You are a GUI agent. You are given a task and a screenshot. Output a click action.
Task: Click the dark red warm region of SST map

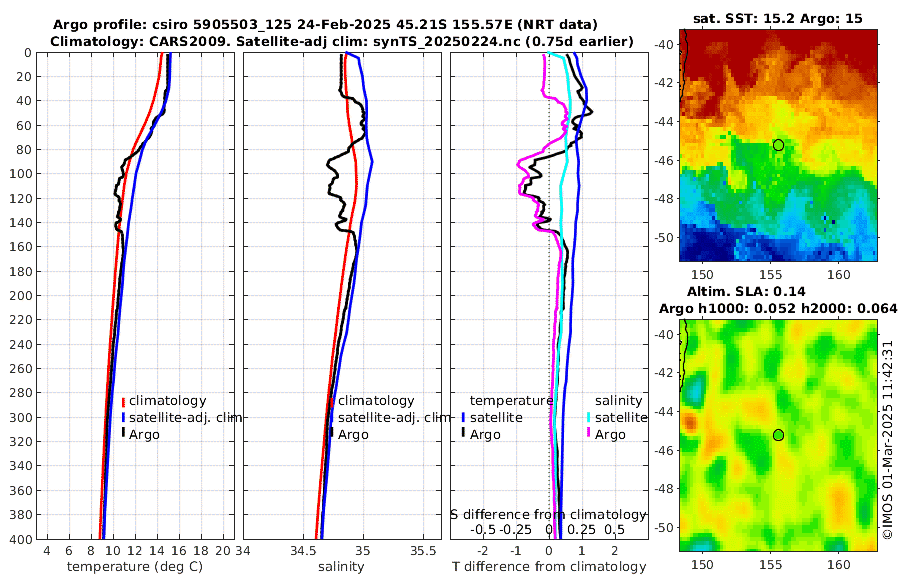coord(778,46)
